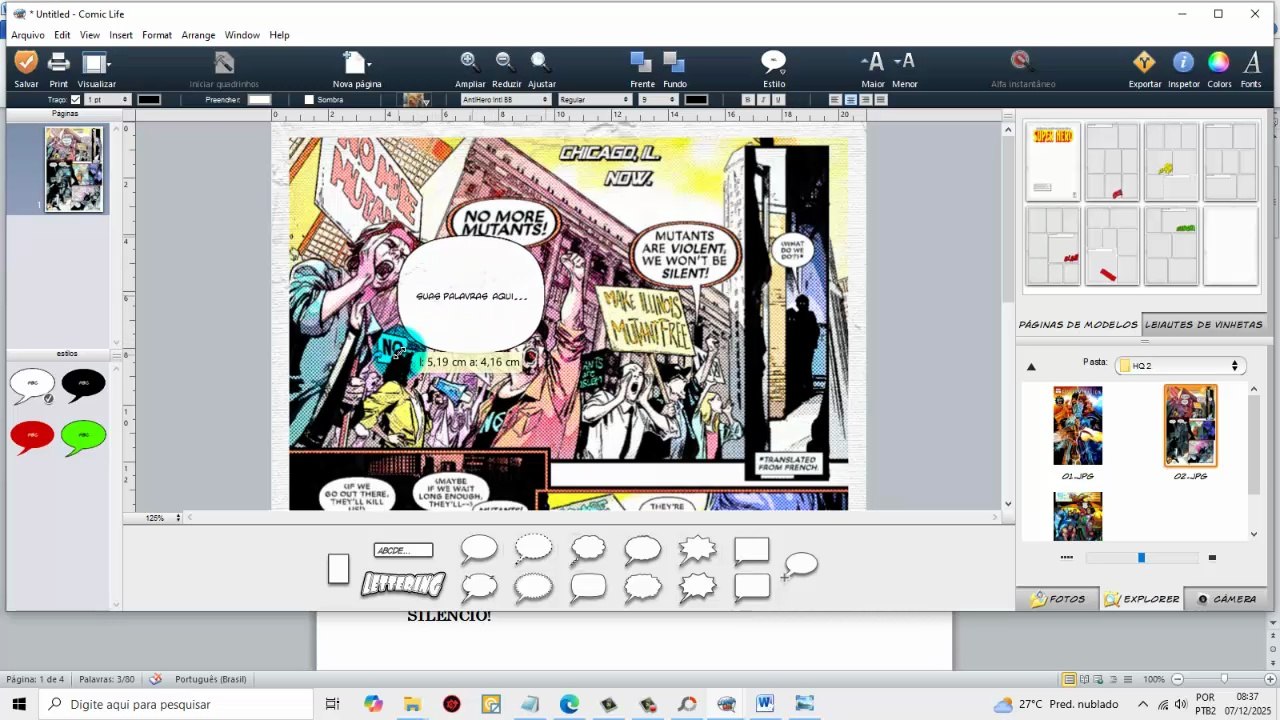
Task: Open the Regular font style dropdown
Action: coord(594,100)
